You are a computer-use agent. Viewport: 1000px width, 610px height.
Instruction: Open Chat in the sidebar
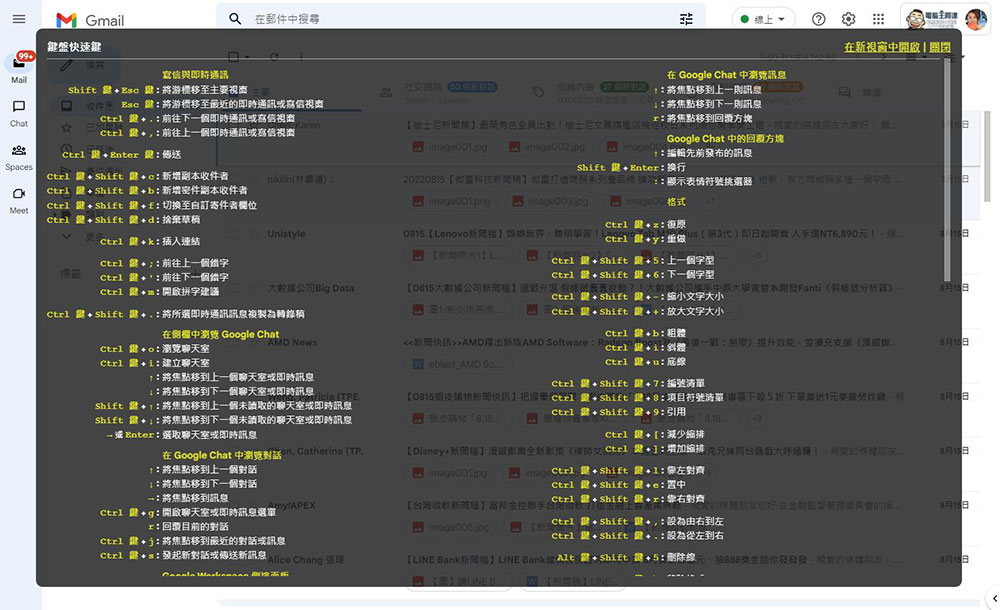[x=19, y=114]
